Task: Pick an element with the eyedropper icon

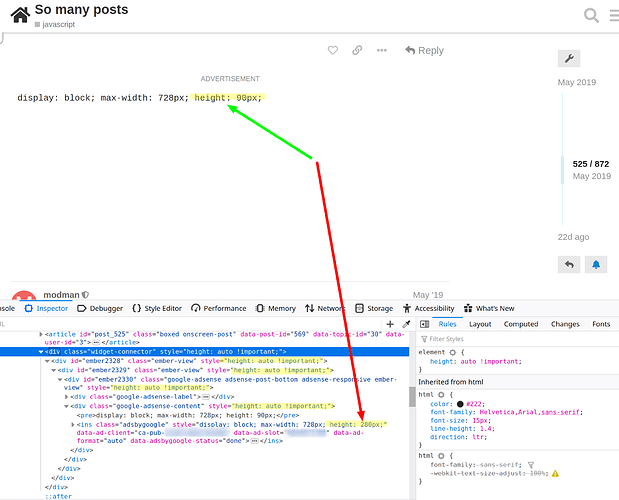Action: coord(406,324)
